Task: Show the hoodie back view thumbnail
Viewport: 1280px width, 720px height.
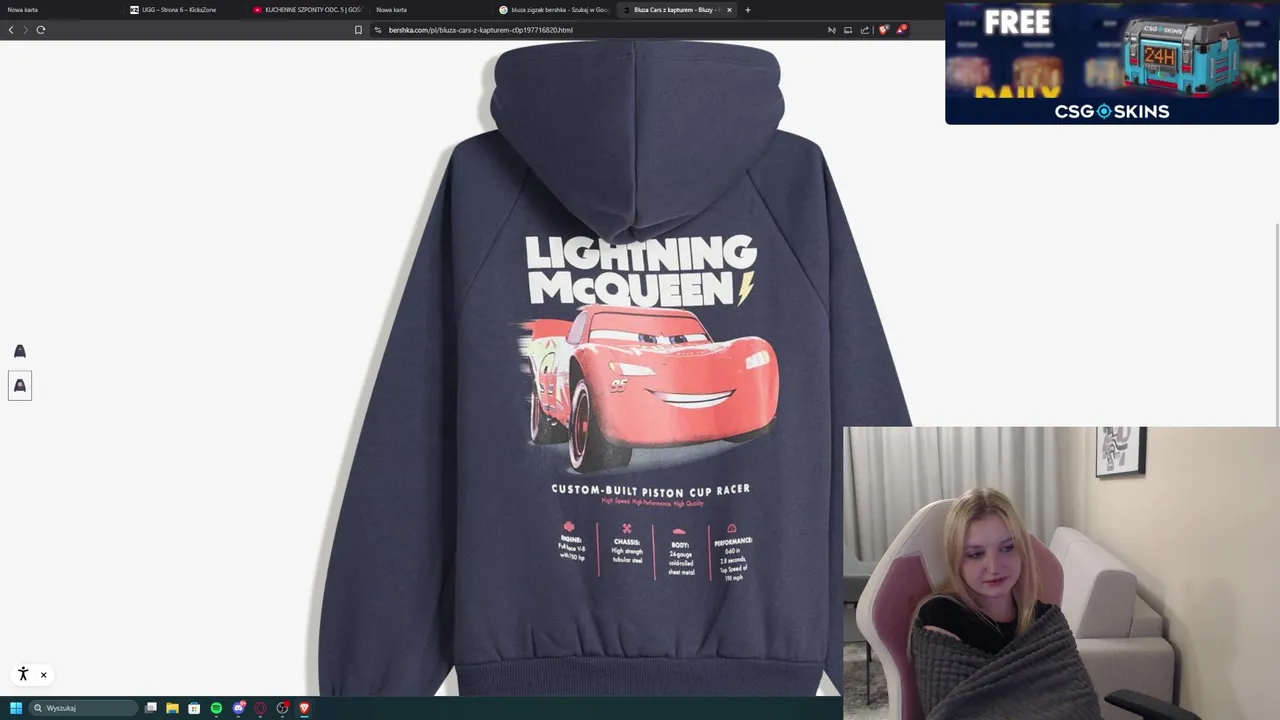Action: [x=20, y=386]
